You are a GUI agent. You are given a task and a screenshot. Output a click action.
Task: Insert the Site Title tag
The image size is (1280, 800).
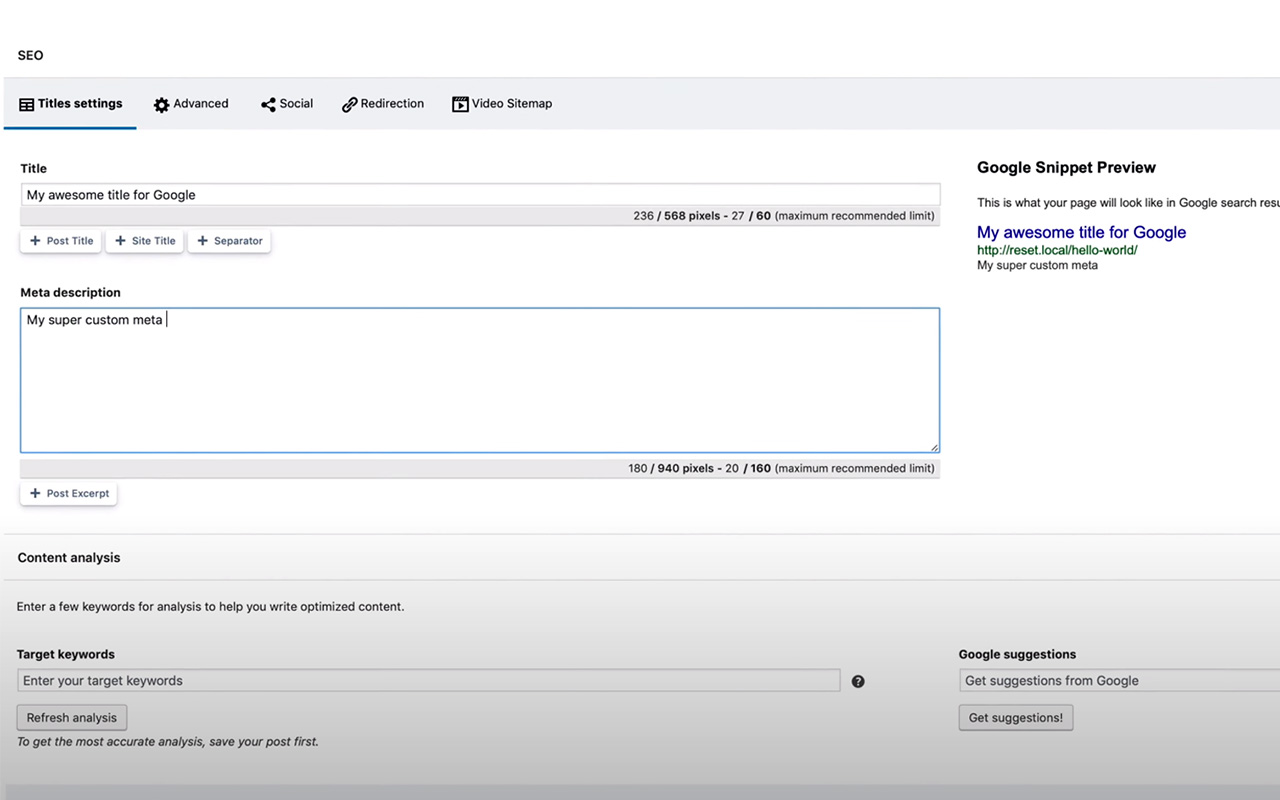[x=145, y=241]
